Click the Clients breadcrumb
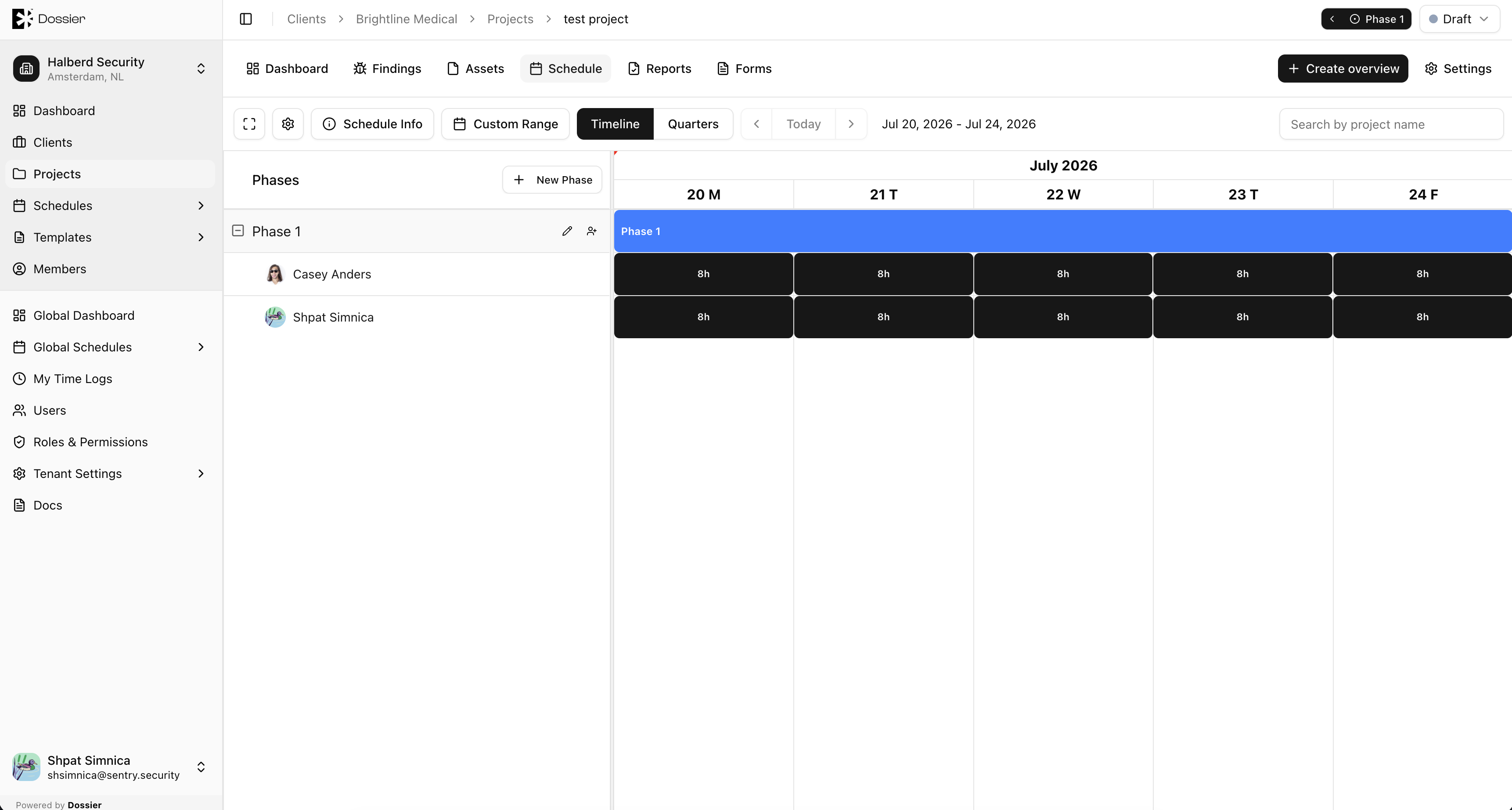The image size is (1512, 810). [x=306, y=19]
